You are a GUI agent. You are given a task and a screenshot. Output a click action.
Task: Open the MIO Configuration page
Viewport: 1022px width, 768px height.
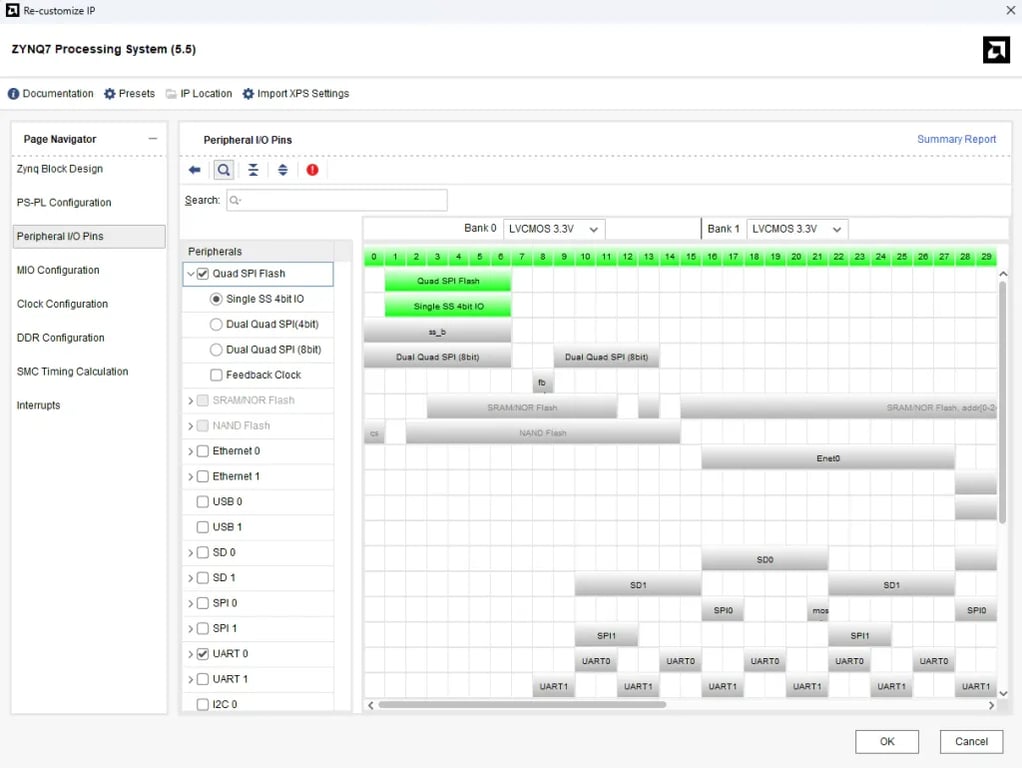(58, 271)
